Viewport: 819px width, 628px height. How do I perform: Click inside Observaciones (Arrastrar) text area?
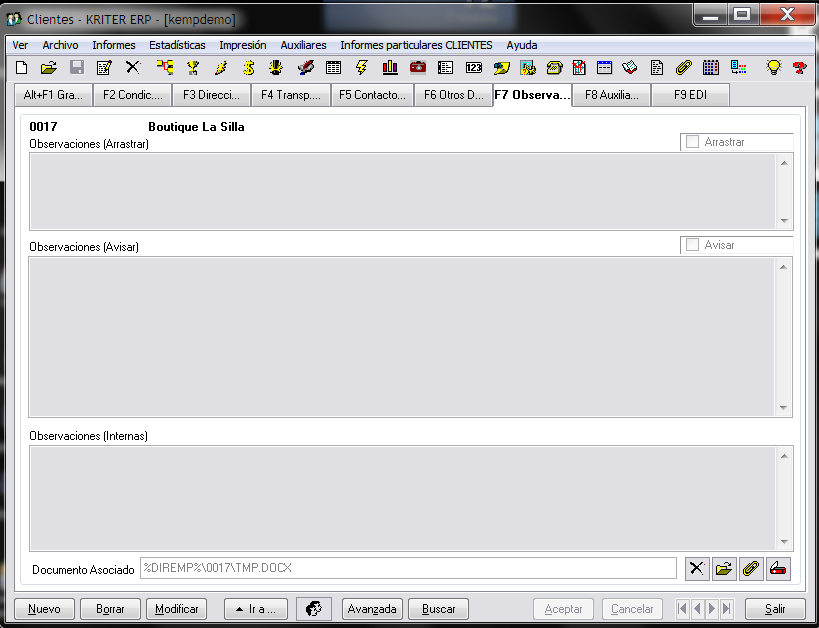[x=402, y=191]
